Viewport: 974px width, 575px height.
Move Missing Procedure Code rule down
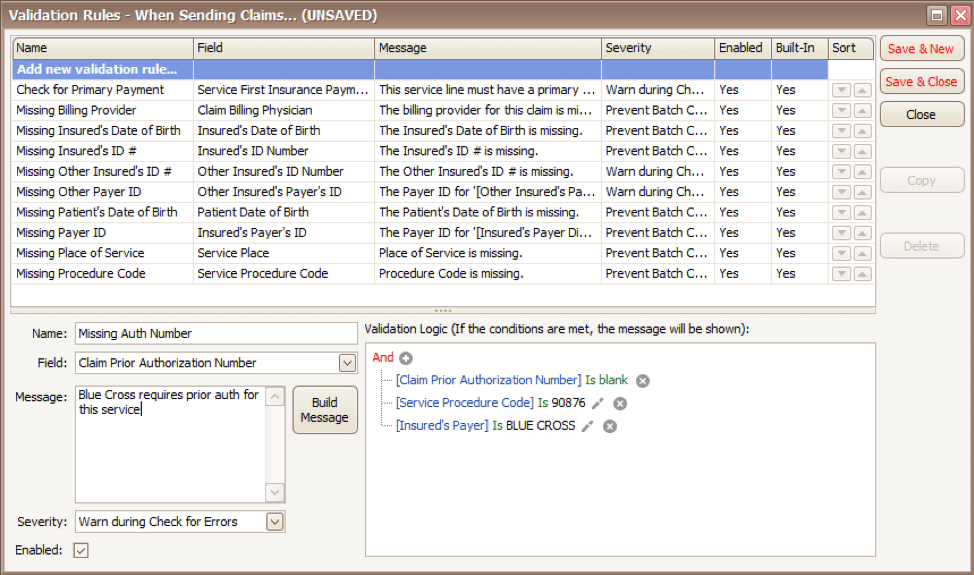pos(841,274)
